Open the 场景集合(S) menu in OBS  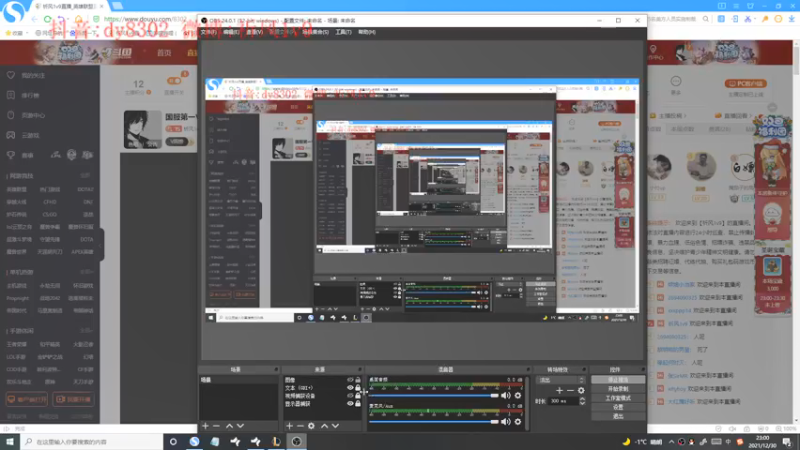pos(315,32)
